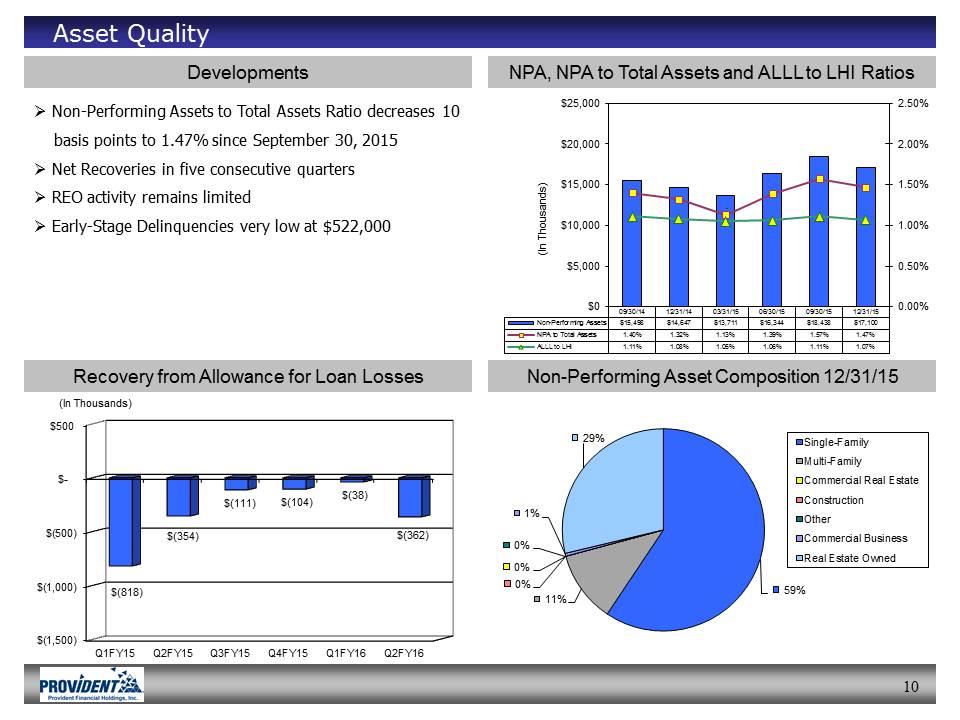Click the 09/30/14 Non-Performing Assets bar
The height and width of the screenshot is (720, 960).
(632, 243)
